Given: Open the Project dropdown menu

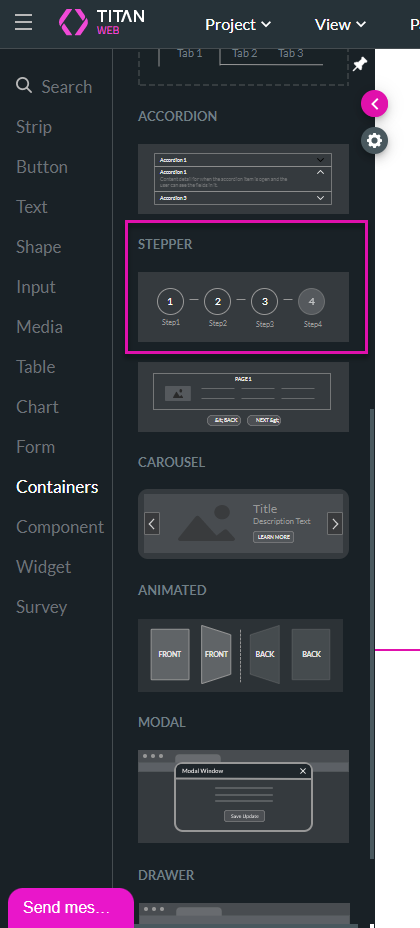Looking at the screenshot, I should (x=238, y=24).
